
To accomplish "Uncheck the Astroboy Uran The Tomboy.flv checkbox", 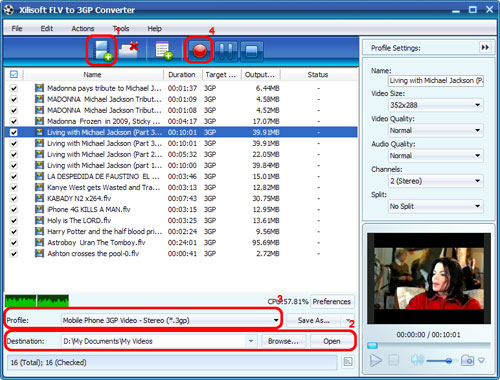I will pyautogui.click(x=14, y=242).
